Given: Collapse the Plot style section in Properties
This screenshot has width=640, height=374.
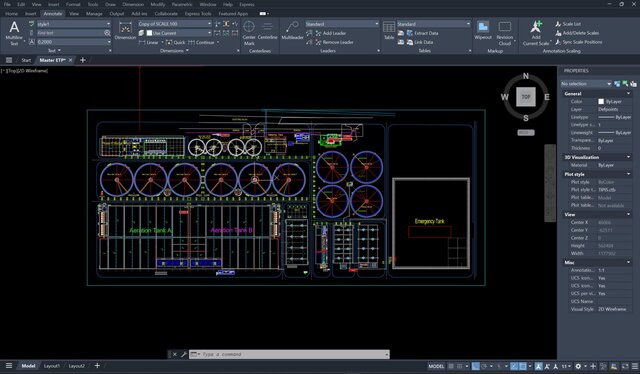Looking at the screenshot, I should pos(628,174).
